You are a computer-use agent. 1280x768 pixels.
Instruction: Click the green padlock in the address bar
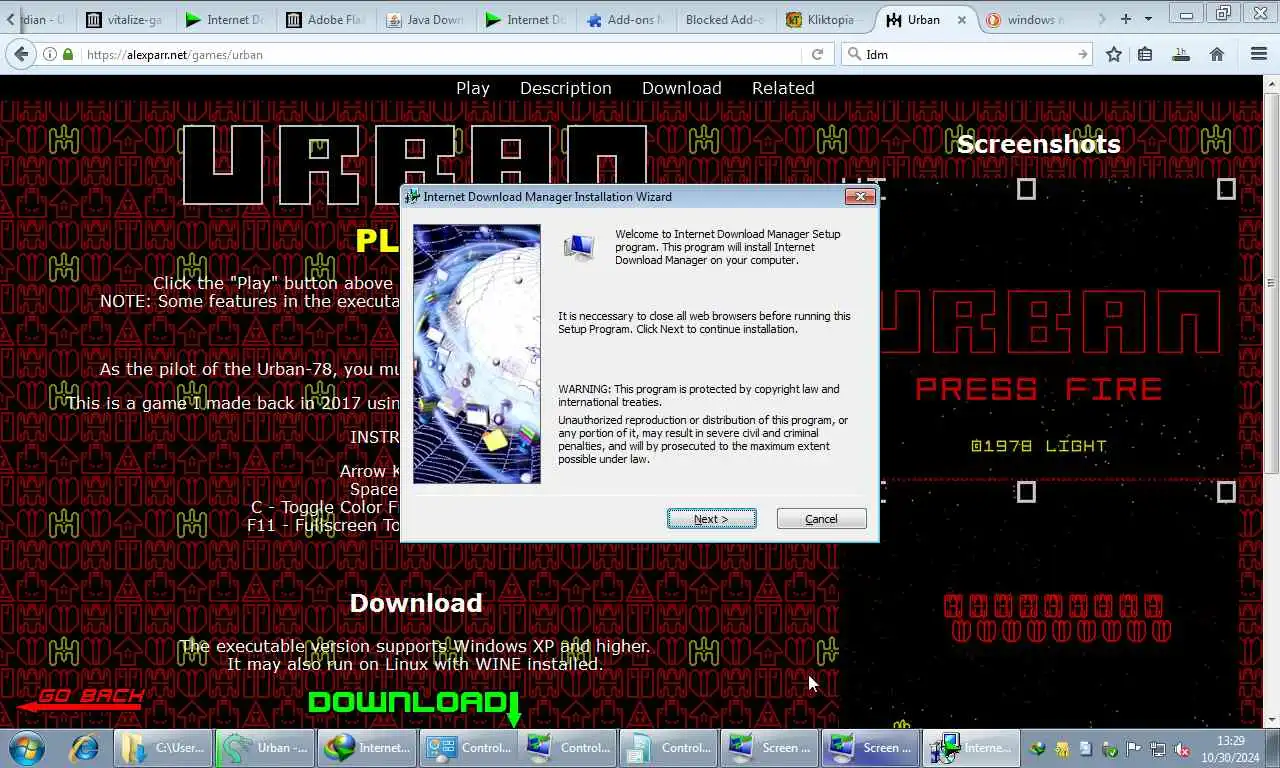tap(68, 54)
